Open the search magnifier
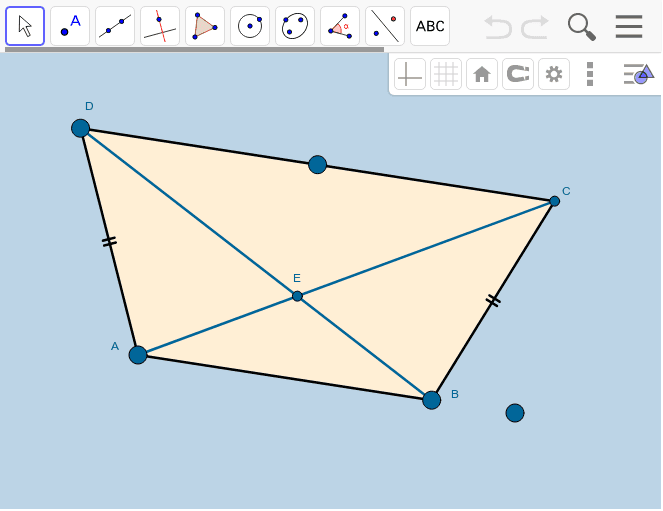This screenshot has height=511, width=663. pos(582,27)
